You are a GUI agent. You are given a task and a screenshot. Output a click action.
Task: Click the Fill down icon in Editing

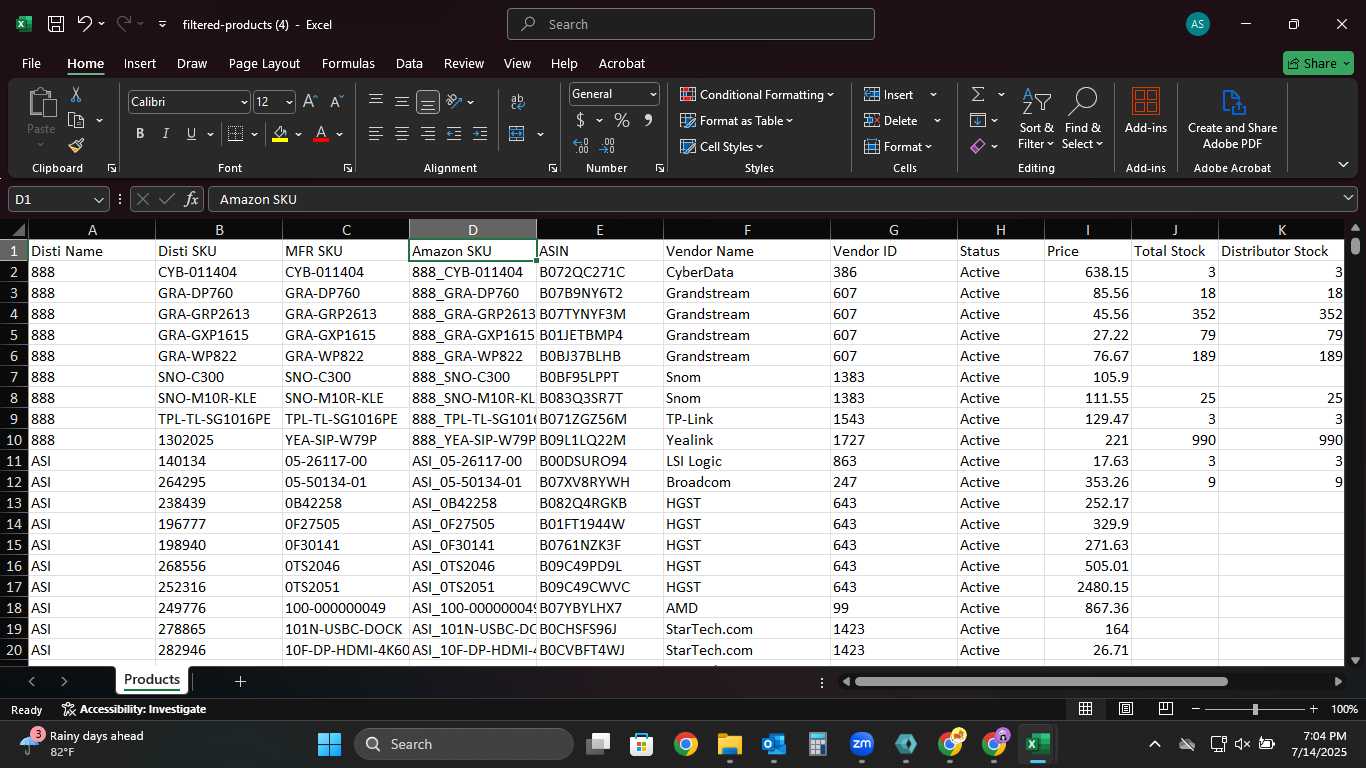pos(977,120)
